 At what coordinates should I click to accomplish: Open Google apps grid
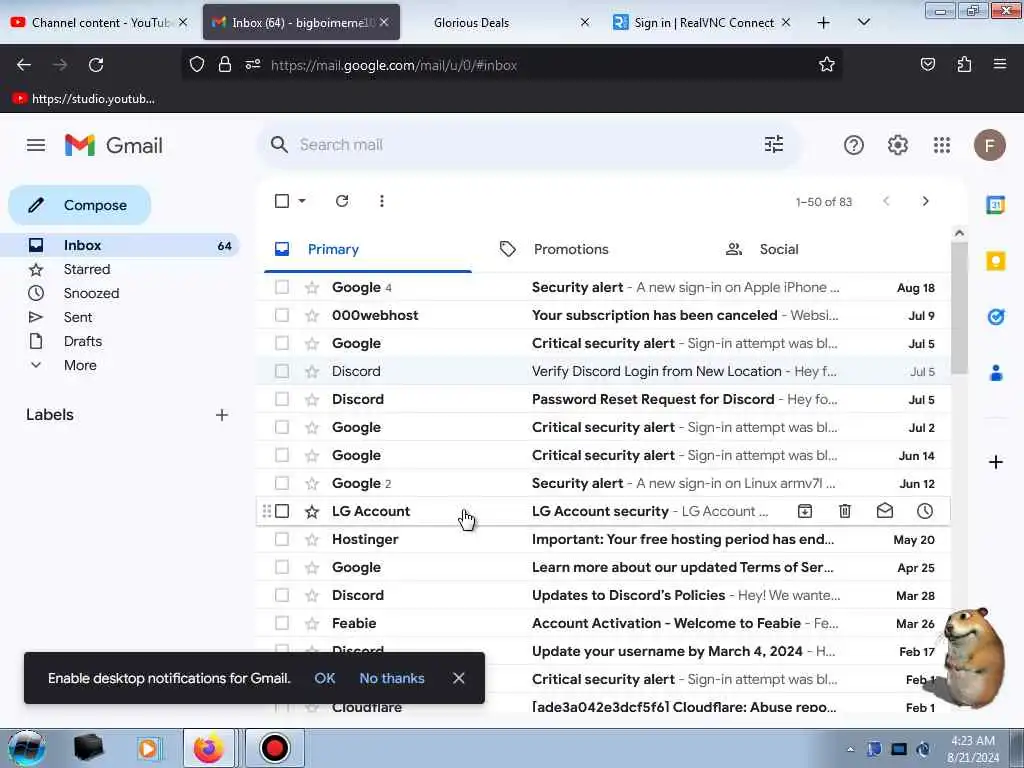click(942, 145)
